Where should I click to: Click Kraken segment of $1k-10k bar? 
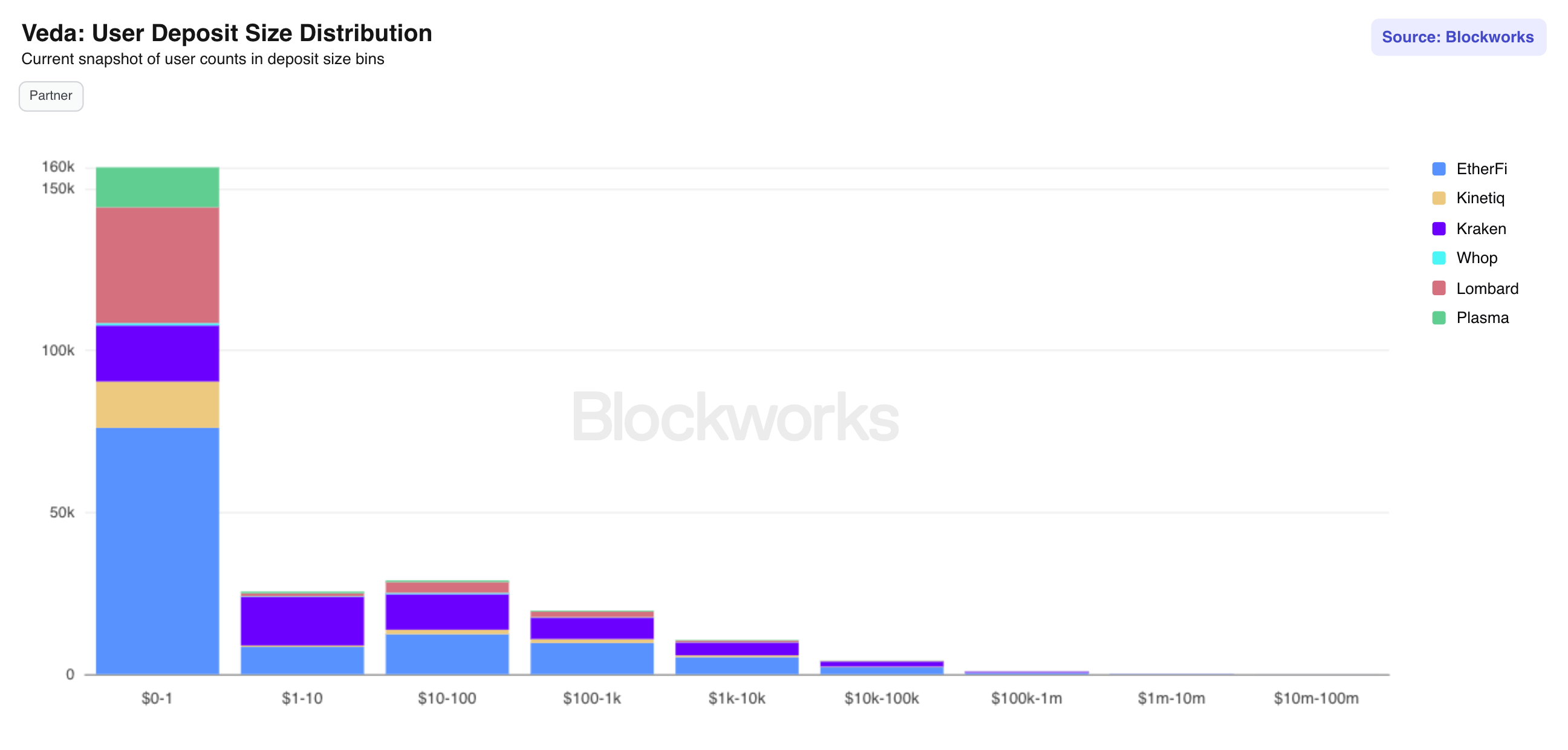click(737, 649)
